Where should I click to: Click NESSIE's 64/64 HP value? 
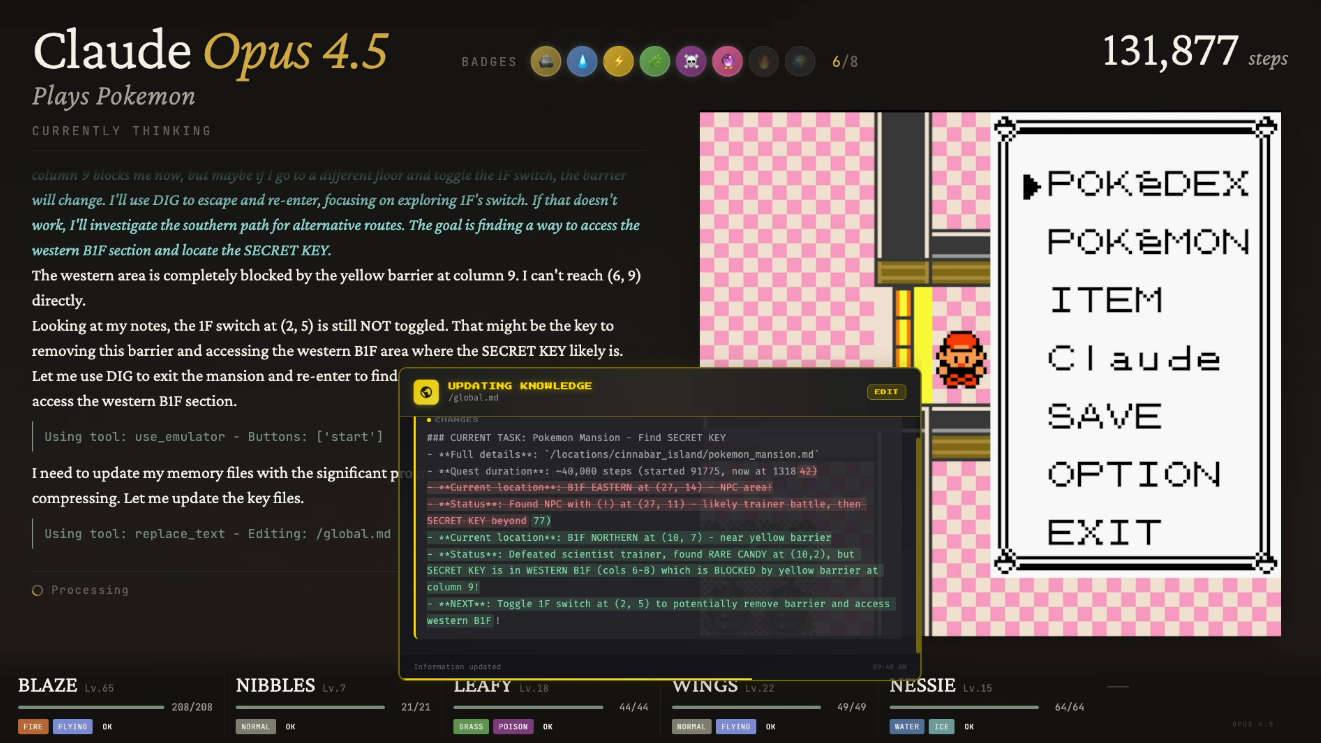1070,707
